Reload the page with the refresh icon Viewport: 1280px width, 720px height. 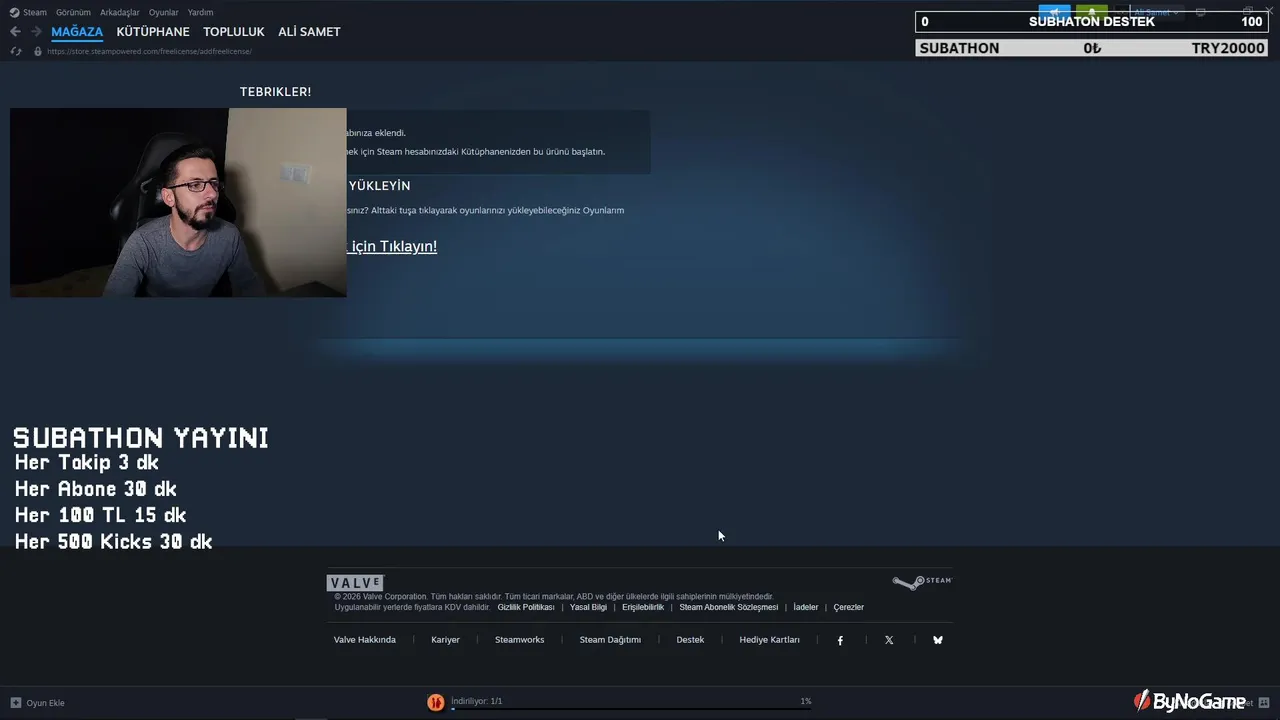click(x=16, y=51)
